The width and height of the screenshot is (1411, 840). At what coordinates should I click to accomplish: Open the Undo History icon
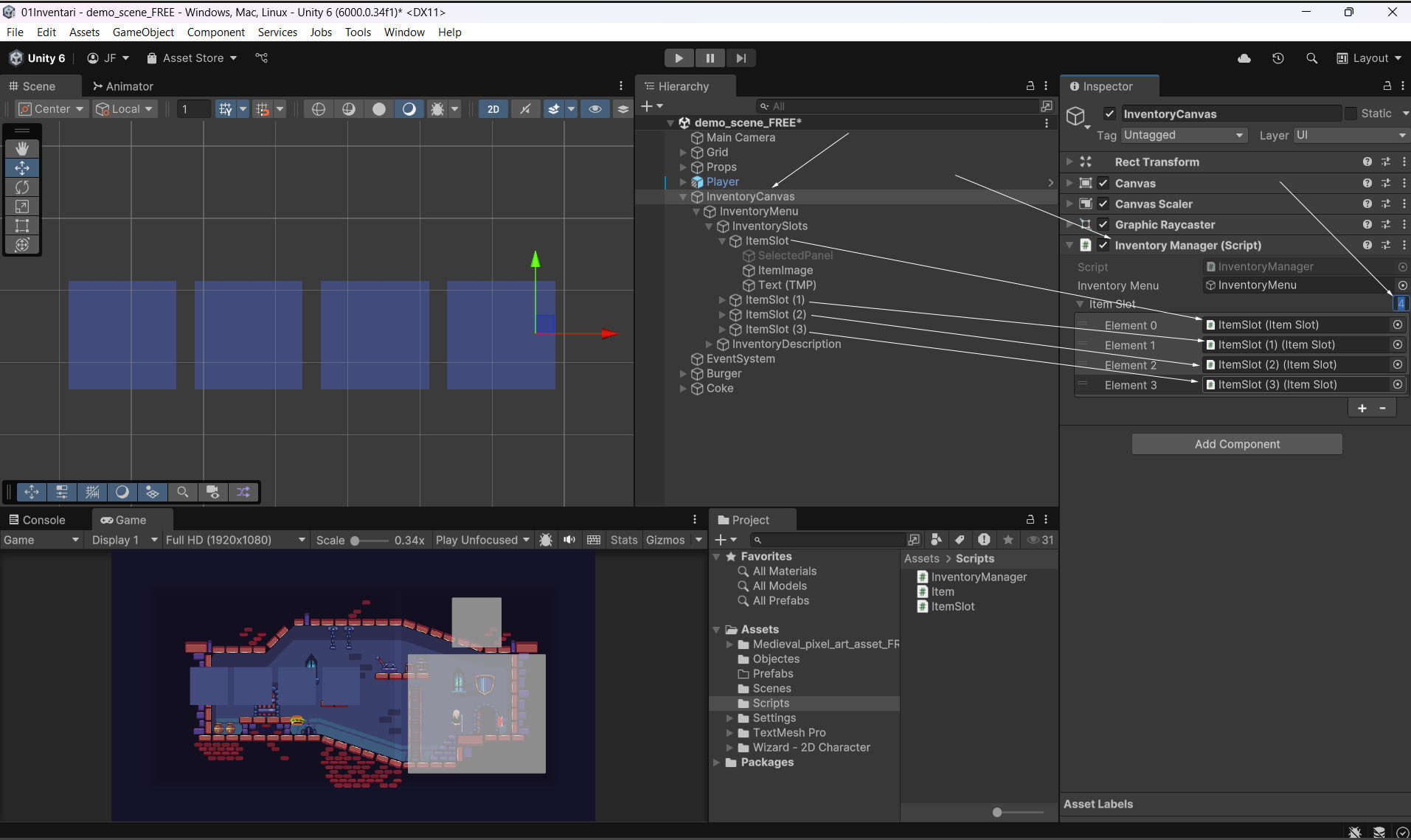tap(1278, 58)
